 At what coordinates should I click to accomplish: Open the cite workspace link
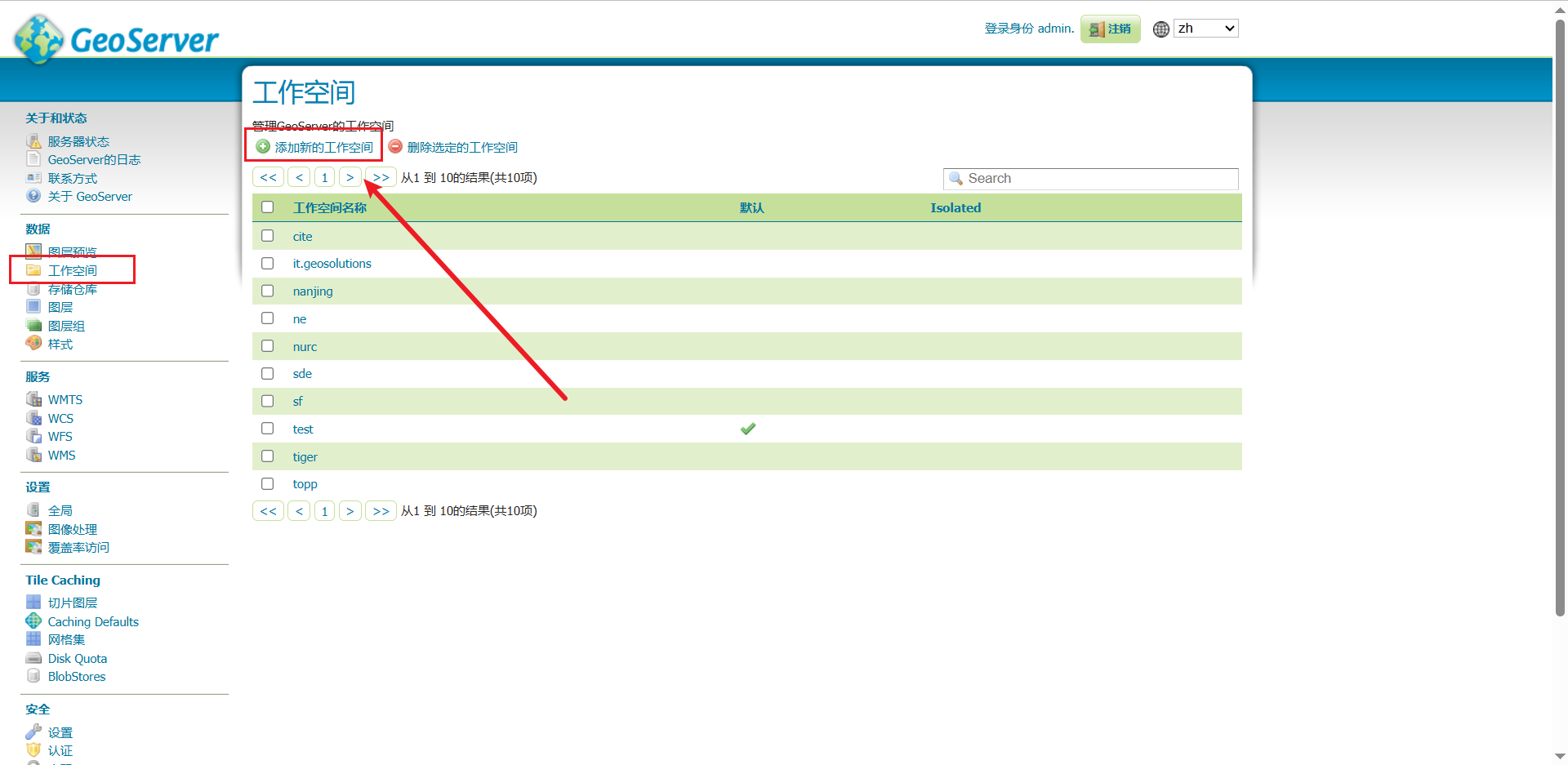pyautogui.click(x=303, y=237)
